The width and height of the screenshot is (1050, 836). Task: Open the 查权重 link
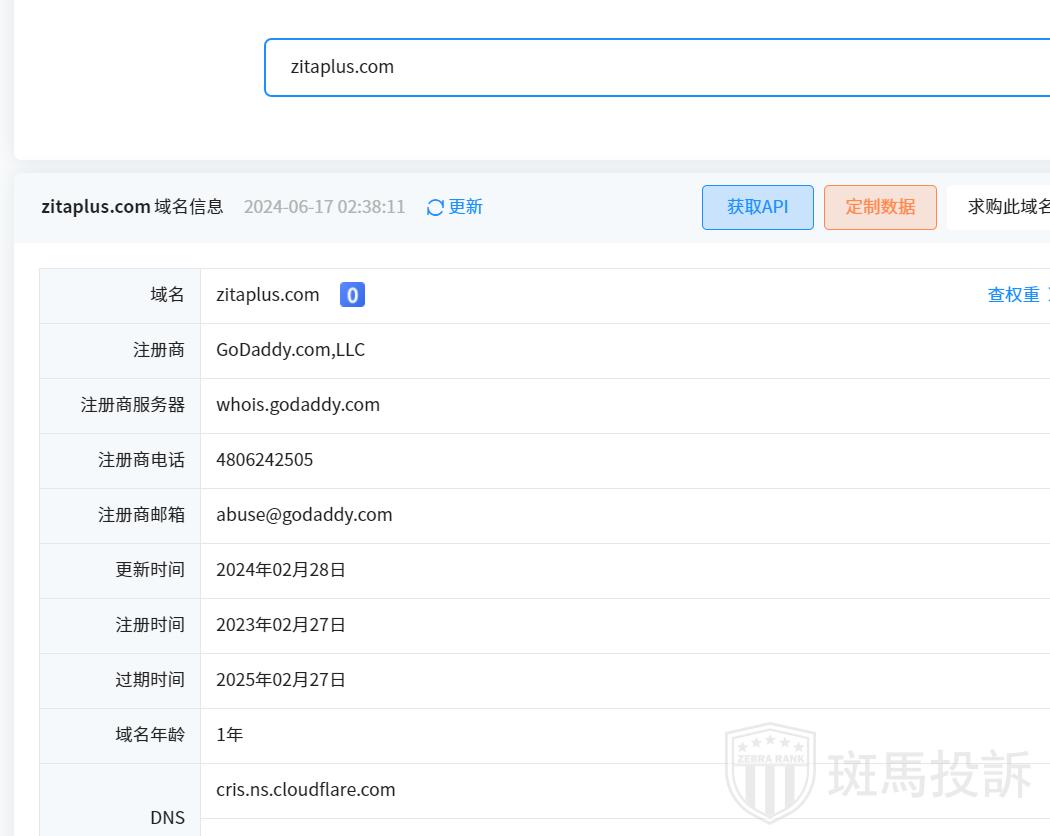pyautogui.click(x=1013, y=295)
